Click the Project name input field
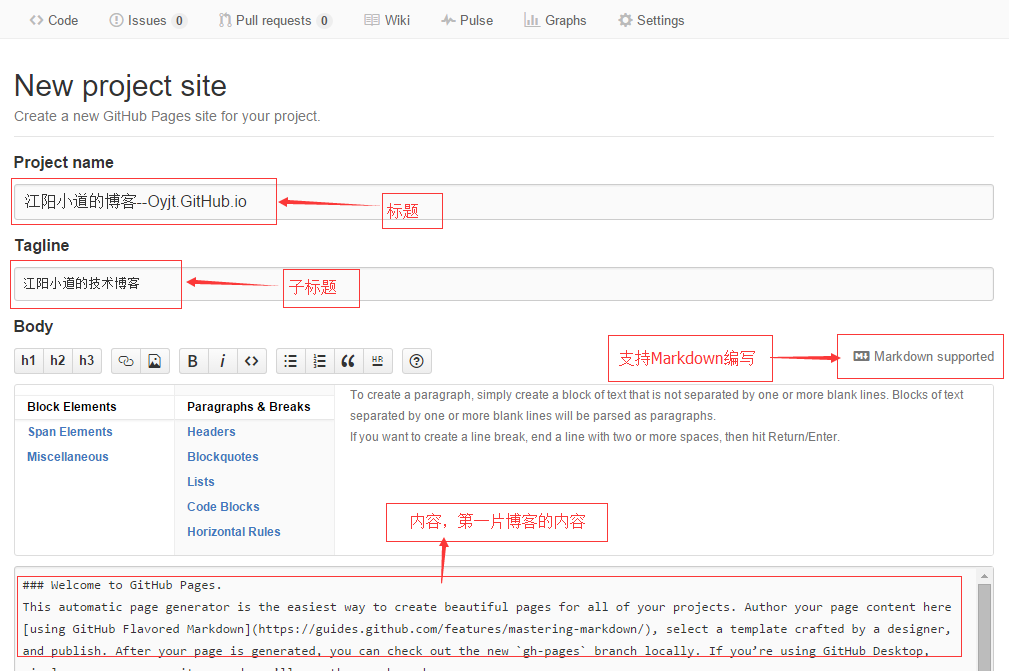 point(504,202)
